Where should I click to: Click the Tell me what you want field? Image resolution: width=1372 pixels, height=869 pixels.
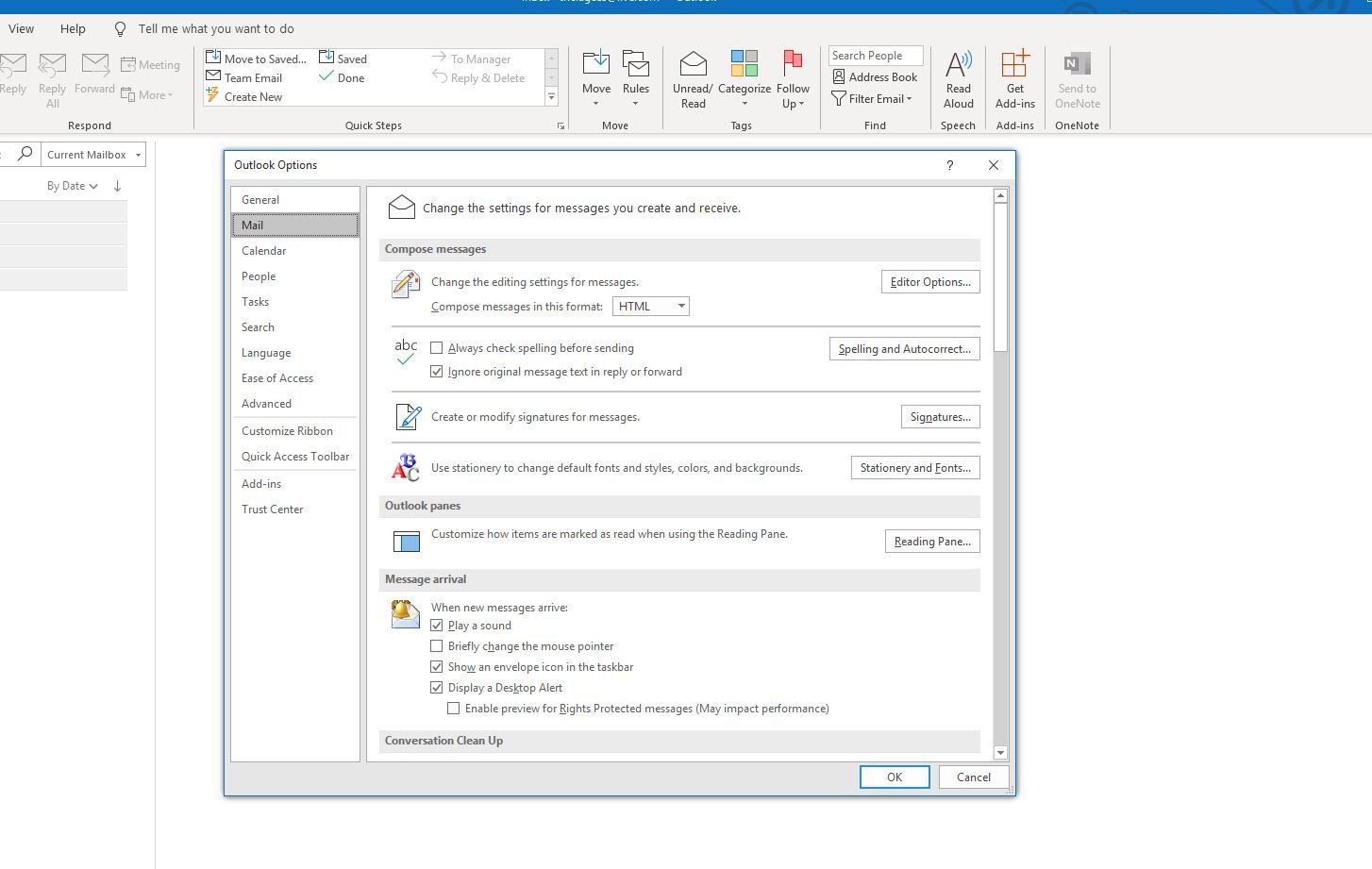(216, 29)
